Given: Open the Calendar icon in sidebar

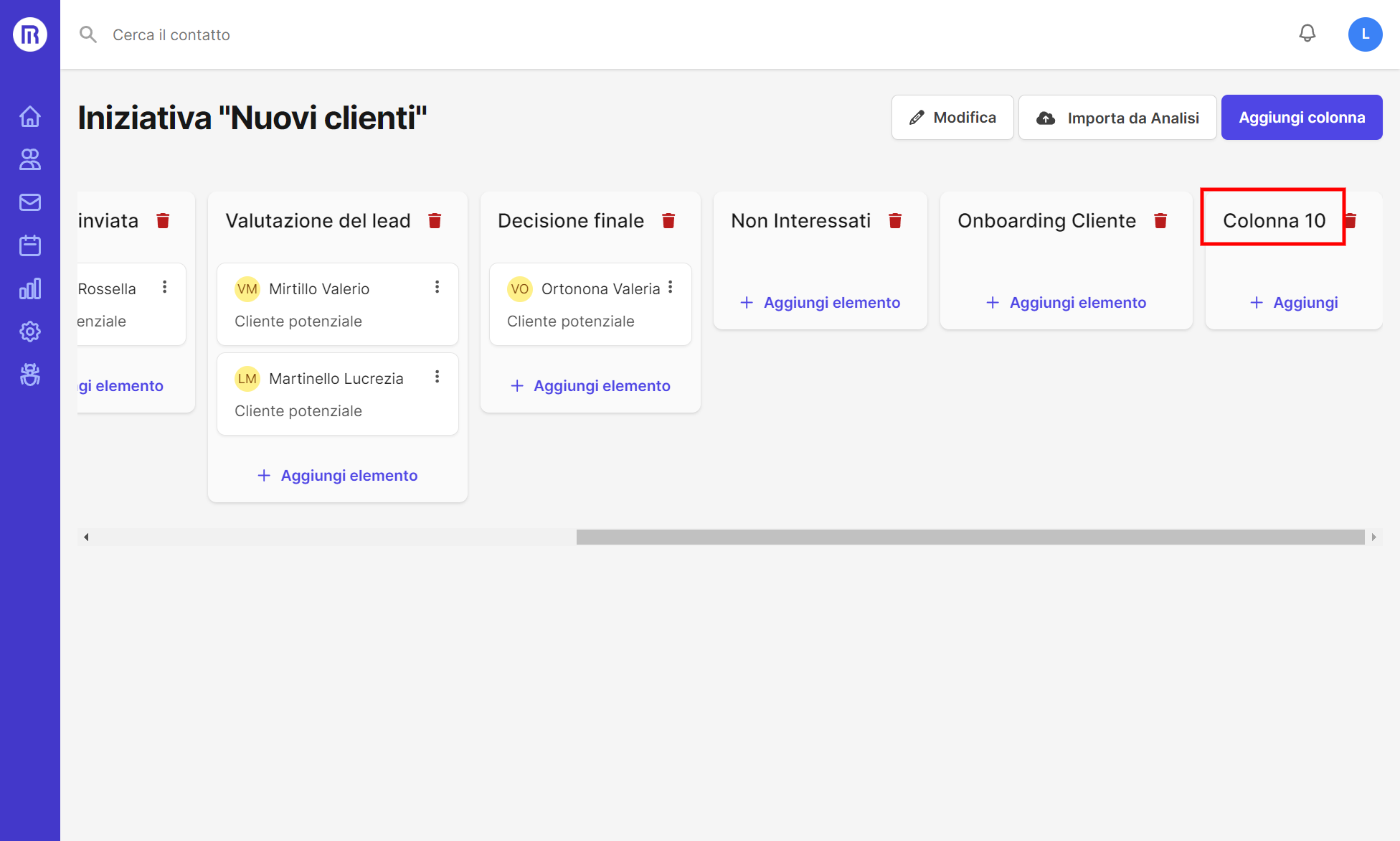Looking at the screenshot, I should coord(29,245).
